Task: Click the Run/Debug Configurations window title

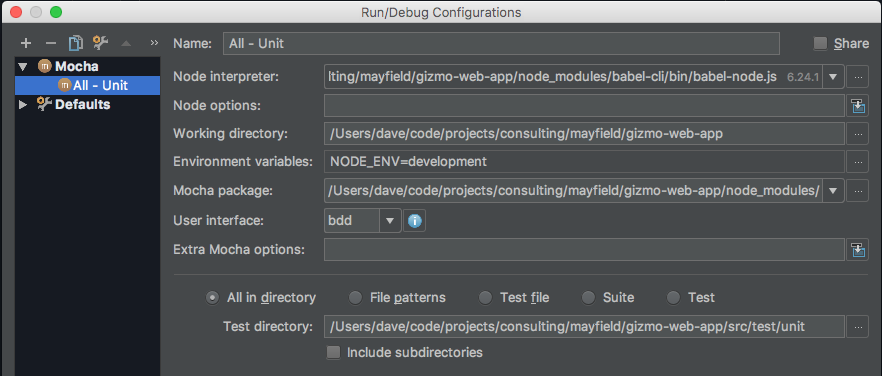Action: click(x=441, y=12)
